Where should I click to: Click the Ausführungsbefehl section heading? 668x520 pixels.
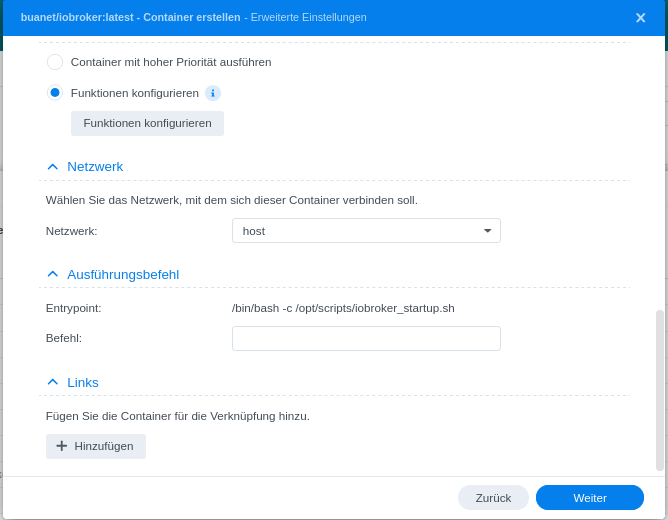(123, 275)
